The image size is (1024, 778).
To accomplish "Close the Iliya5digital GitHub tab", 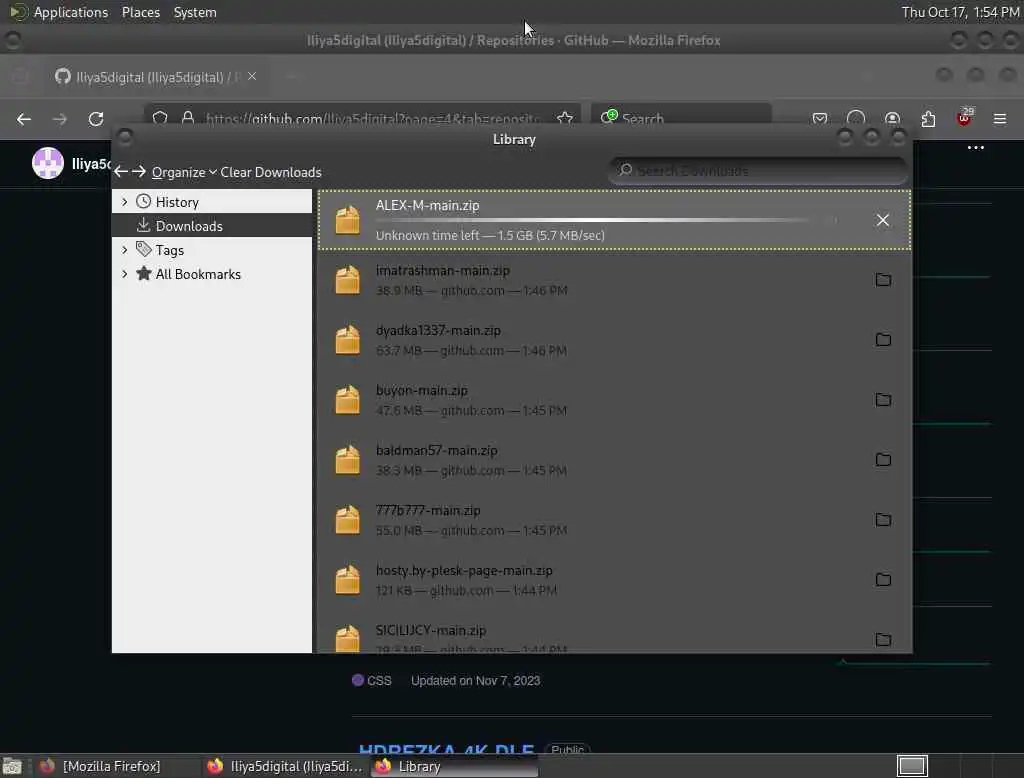I will [251, 76].
